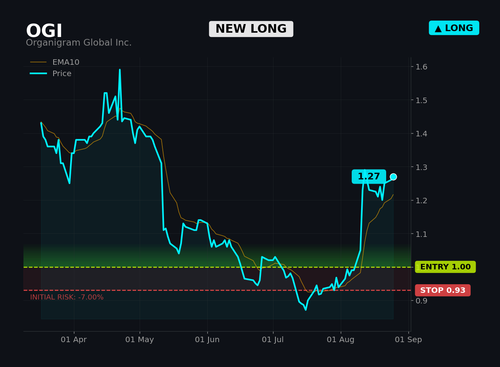Click the 01 Aug date axis label
This screenshot has width=500, height=367.
click(340, 339)
